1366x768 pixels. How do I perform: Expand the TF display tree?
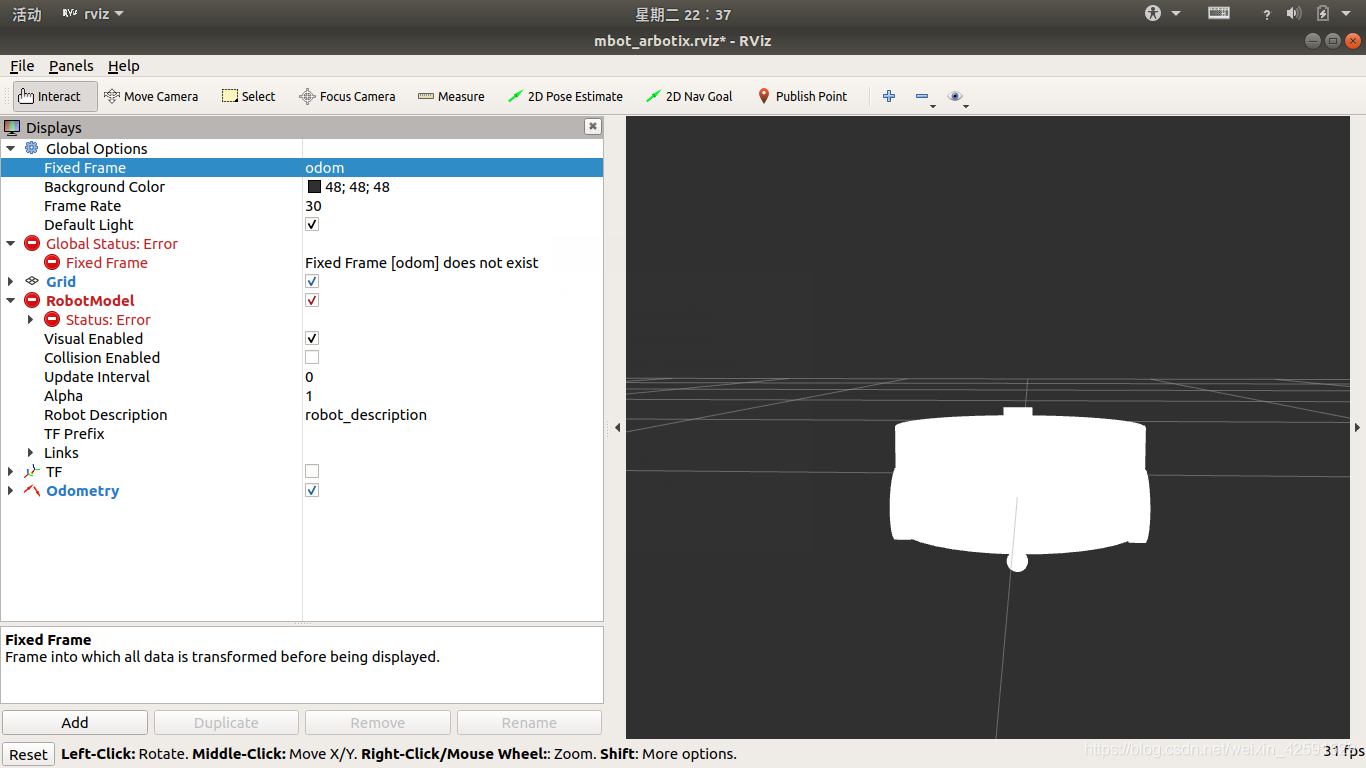point(10,471)
